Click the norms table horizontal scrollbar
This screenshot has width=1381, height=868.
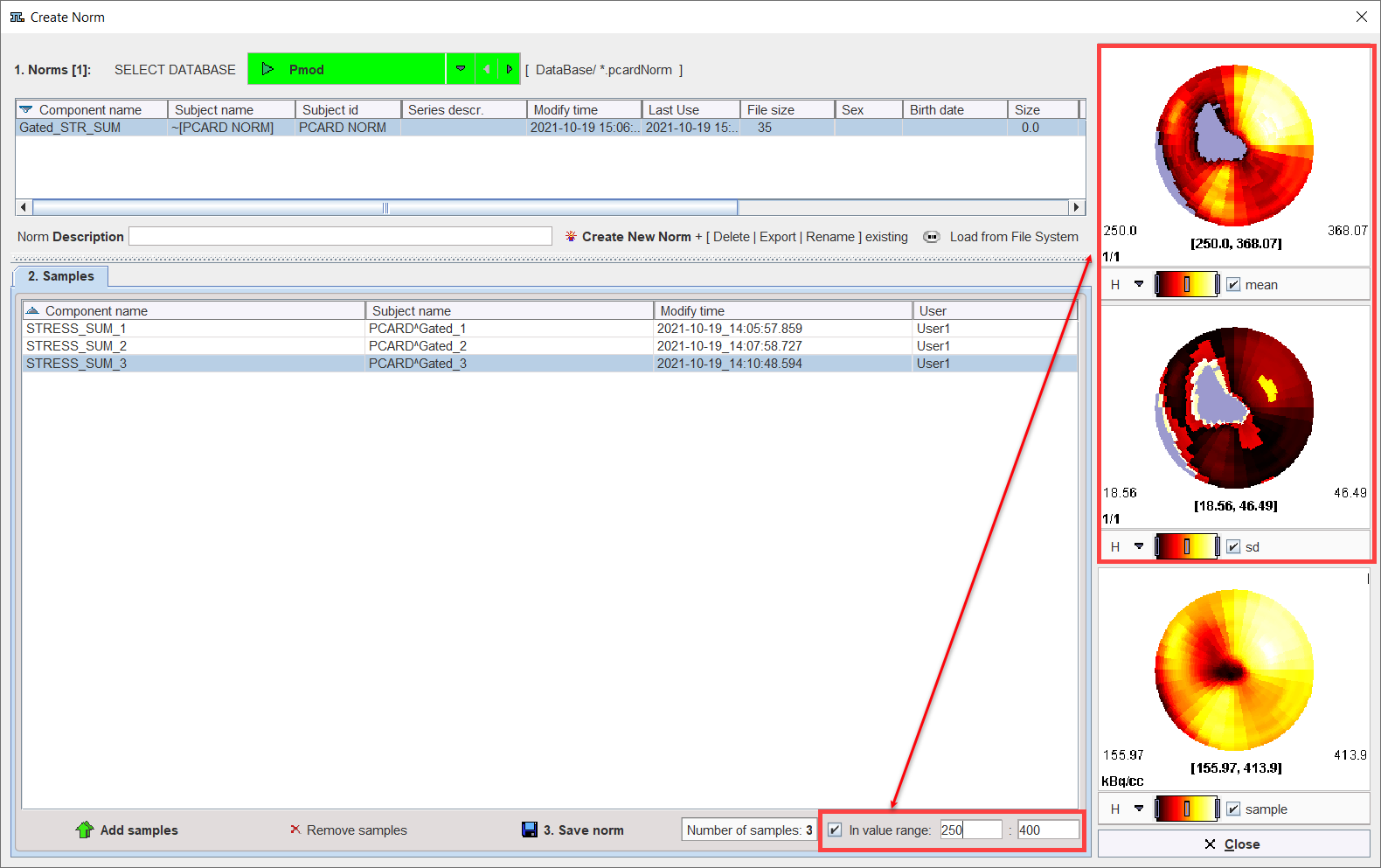pos(385,207)
